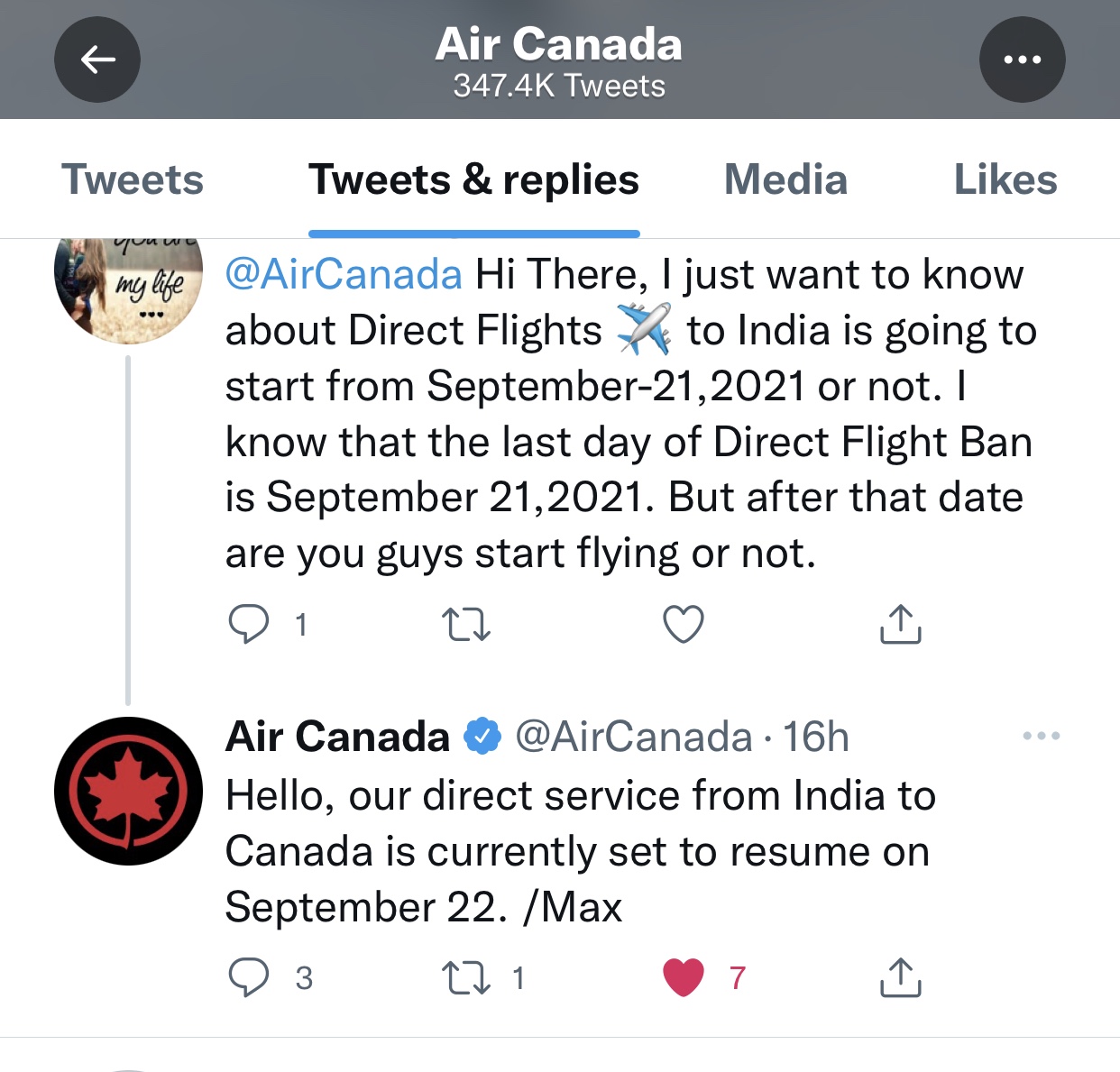Open the @AirCanada mention link
The height and width of the screenshot is (1072, 1120).
coord(344,274)
